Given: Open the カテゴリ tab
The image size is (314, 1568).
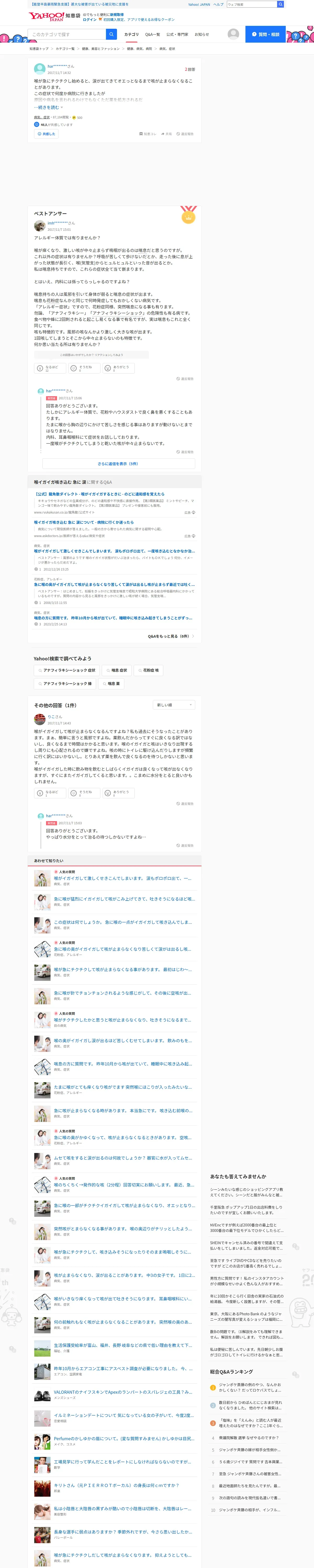Looking at the screenshot, I should pos(131,35).
